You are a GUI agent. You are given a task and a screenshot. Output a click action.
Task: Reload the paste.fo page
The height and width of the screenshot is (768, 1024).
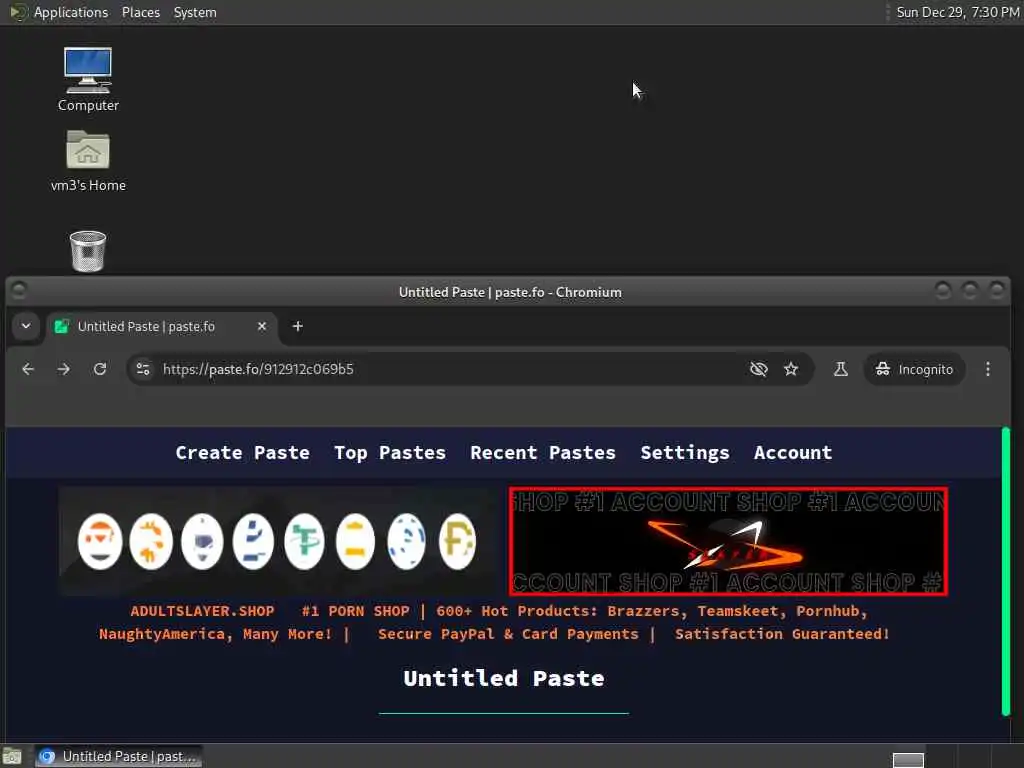point(100,370)
